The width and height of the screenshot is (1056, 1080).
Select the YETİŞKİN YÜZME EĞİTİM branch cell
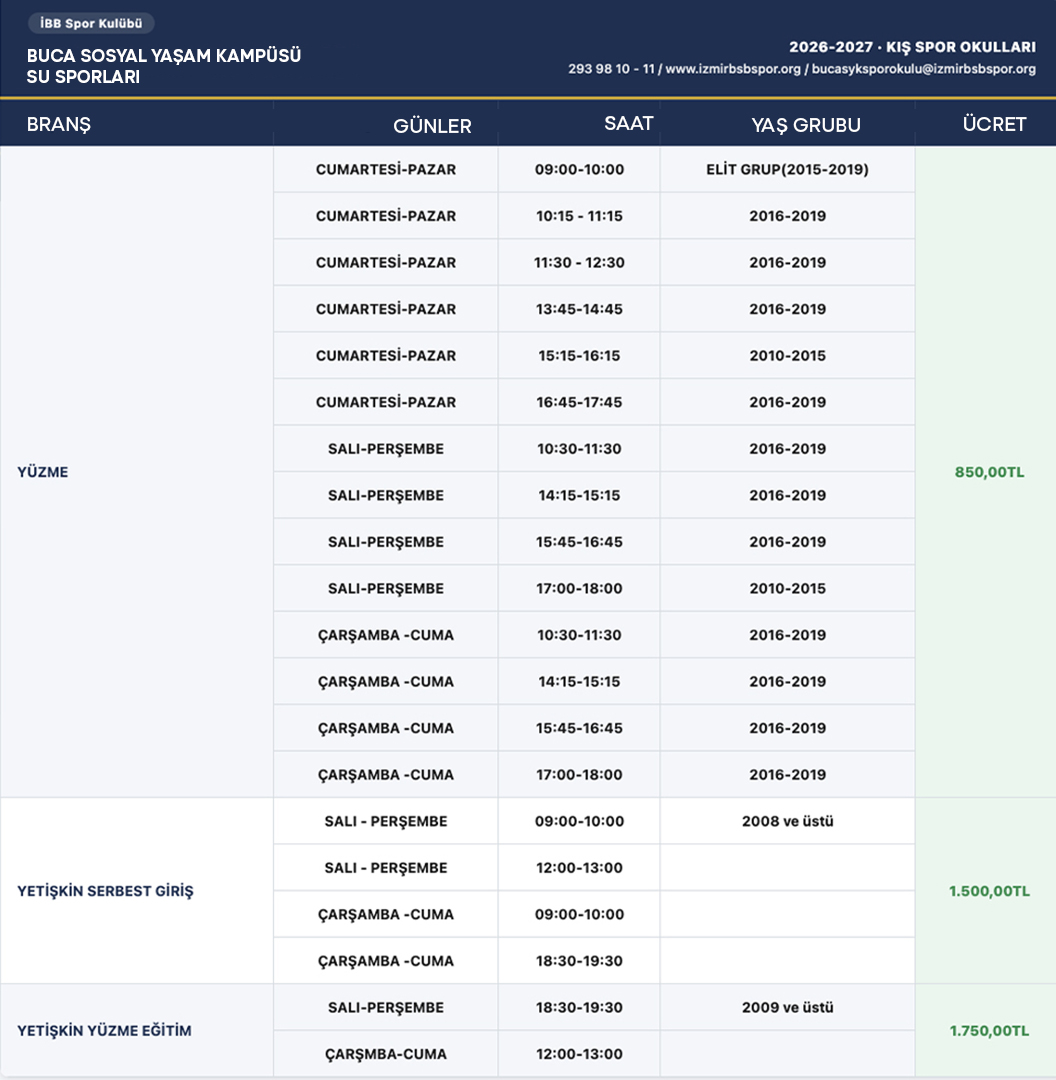136,1030
